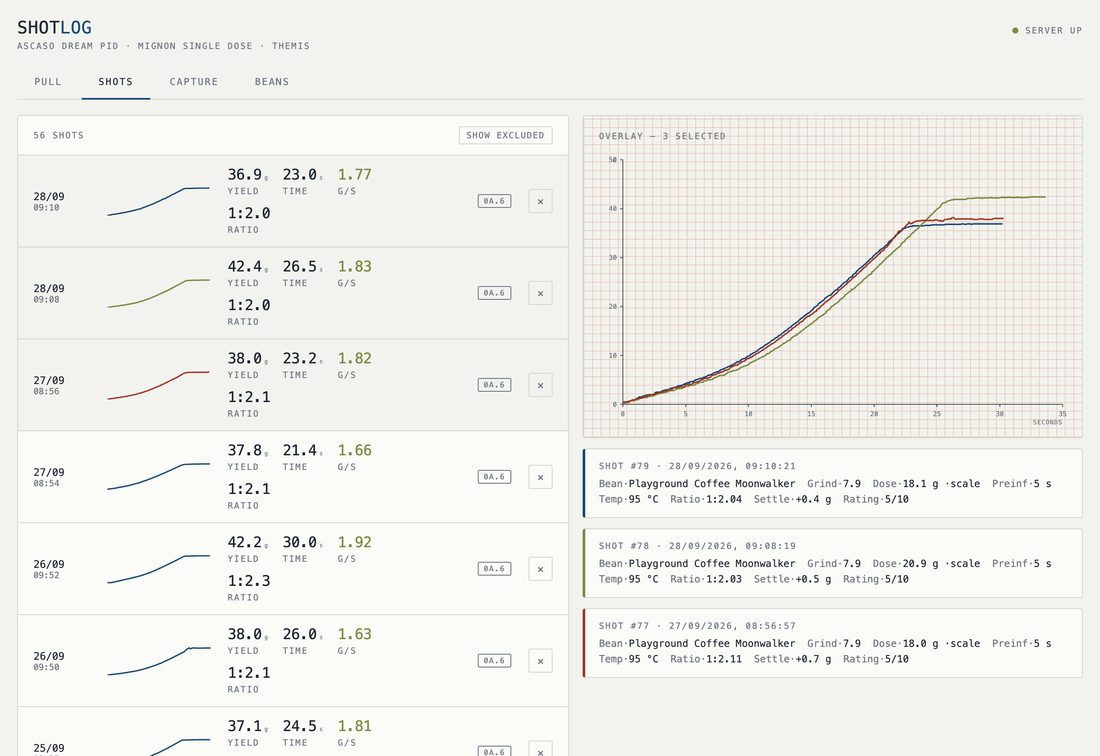Click the sparkline of the 26/09 09:50 shot
The image size is (1100, 756).
(x=159, y=661)
